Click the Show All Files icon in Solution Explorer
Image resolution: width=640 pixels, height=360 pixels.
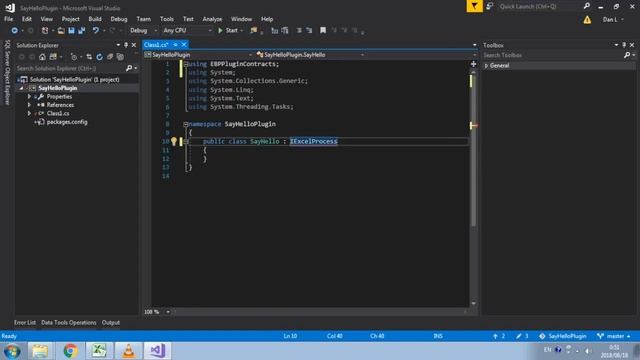click(x=120, y=57)
